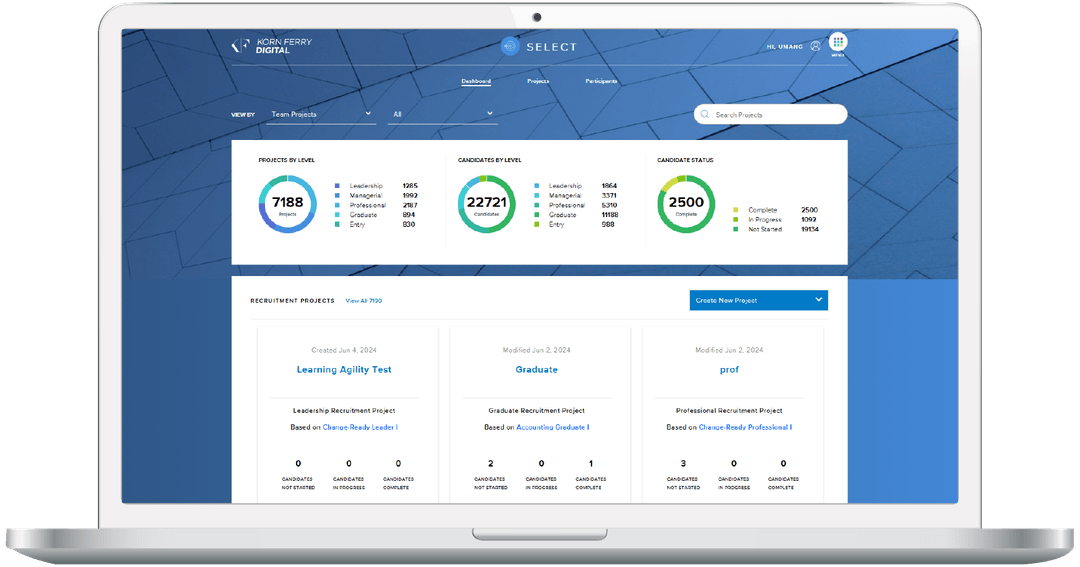Click the Korn Ferry Digital logo
Screen dimensions: 1080x567
pos(271,45)
